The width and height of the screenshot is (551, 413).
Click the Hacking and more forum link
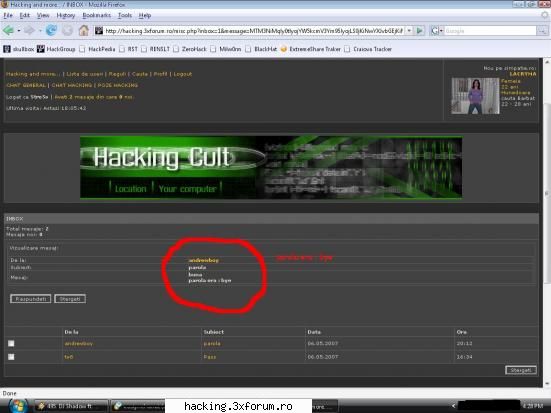(33, 74)
